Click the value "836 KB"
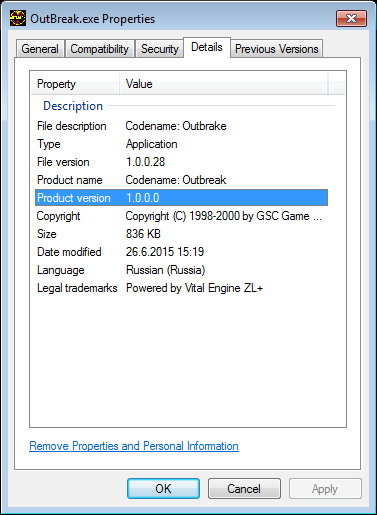Viewport: 377px width, 515px height. 143,234
